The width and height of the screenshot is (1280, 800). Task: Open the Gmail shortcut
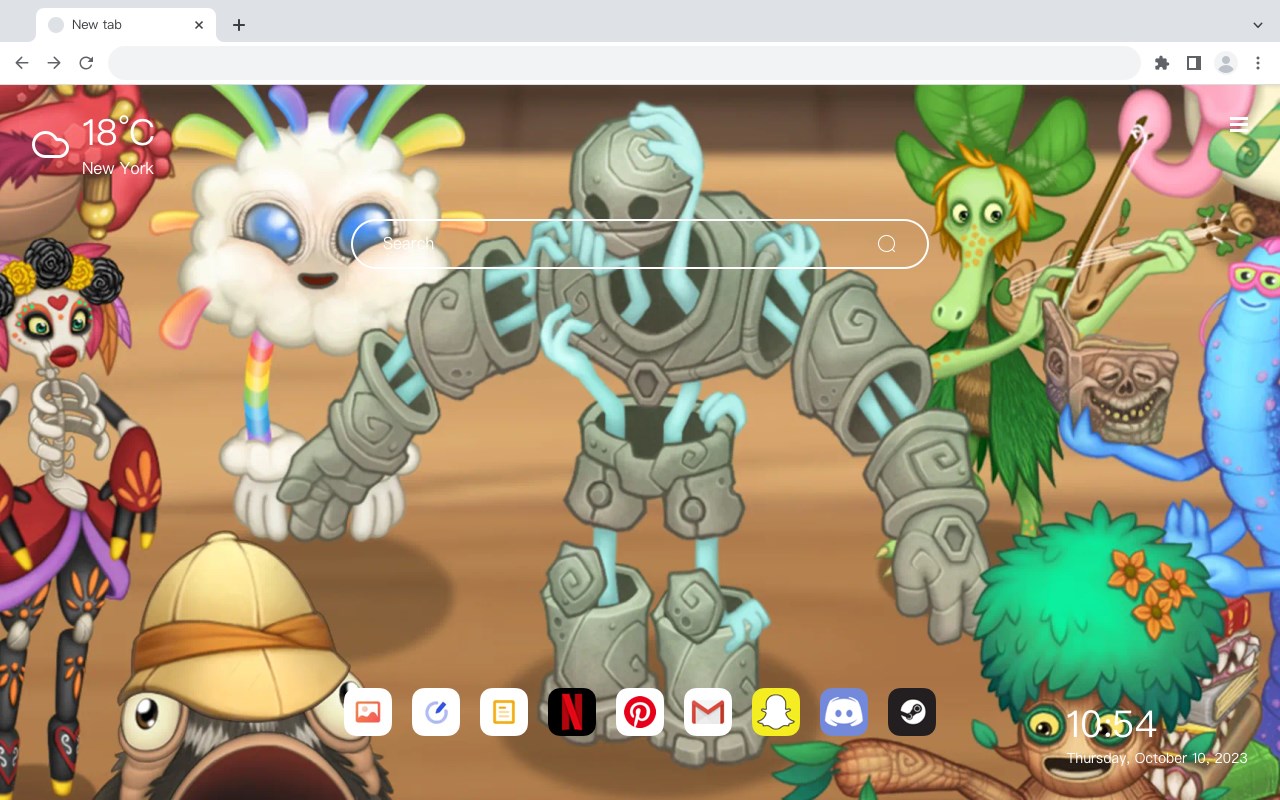(708, 712)
